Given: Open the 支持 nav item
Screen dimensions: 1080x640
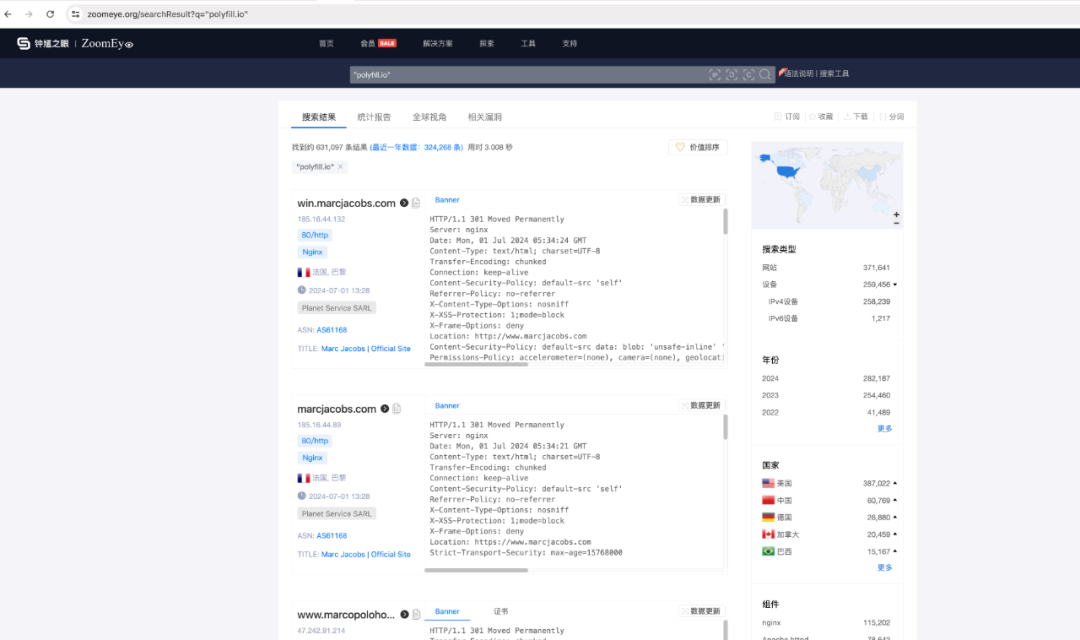Looking at the screenshot, I should pyautogui.click(x=570, y=43).
